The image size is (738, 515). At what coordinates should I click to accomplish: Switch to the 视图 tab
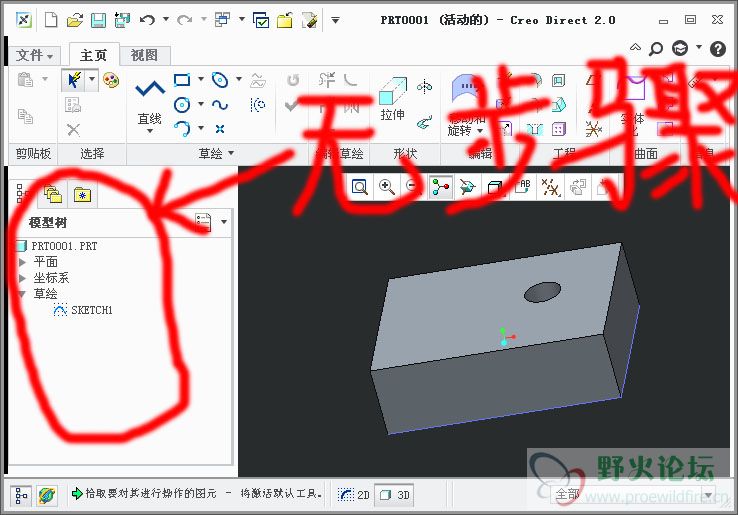pyautogui.click(x=144, y=55)
